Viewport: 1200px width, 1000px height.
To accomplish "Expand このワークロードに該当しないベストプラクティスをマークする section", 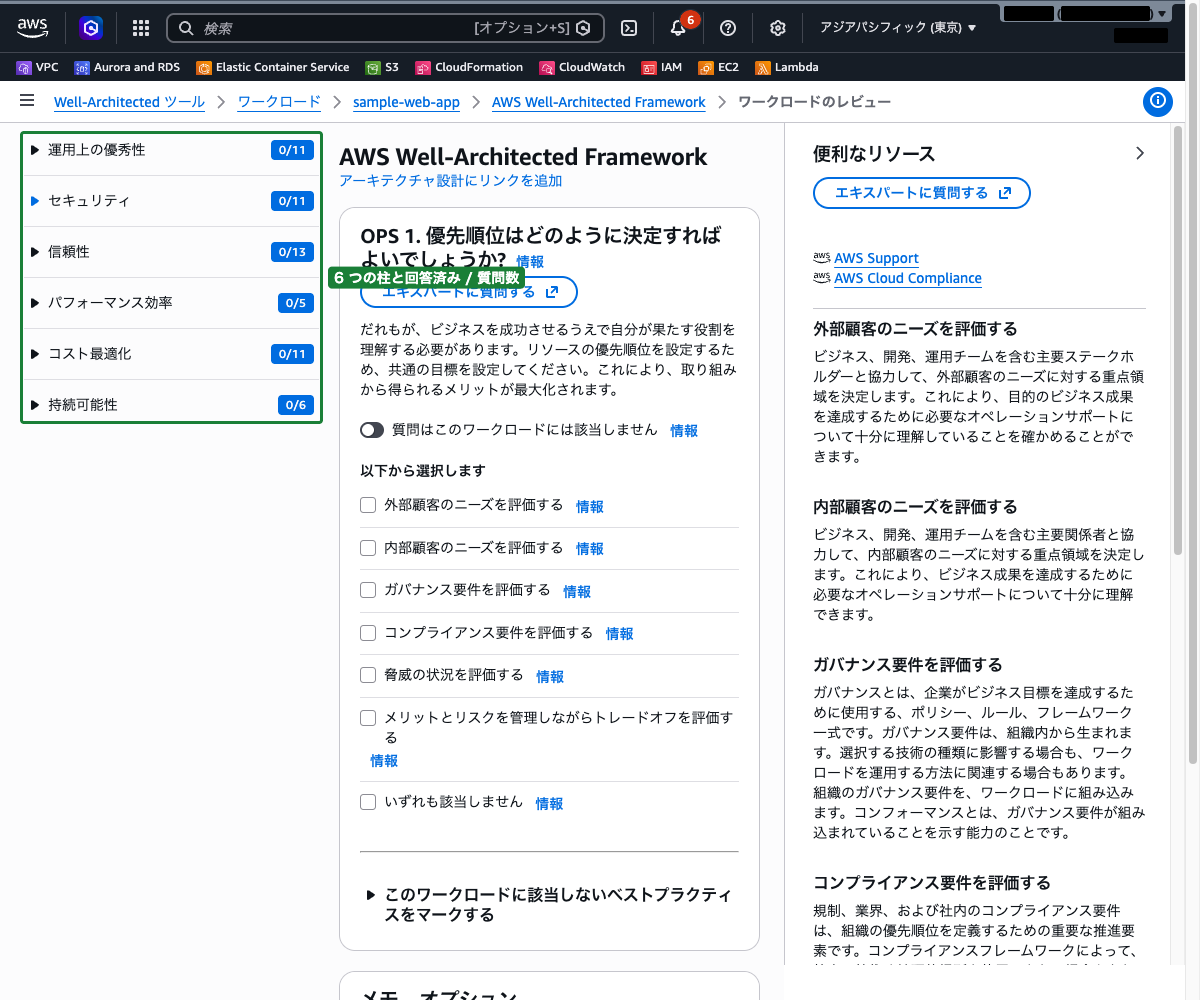I will (x=549, y=904).
